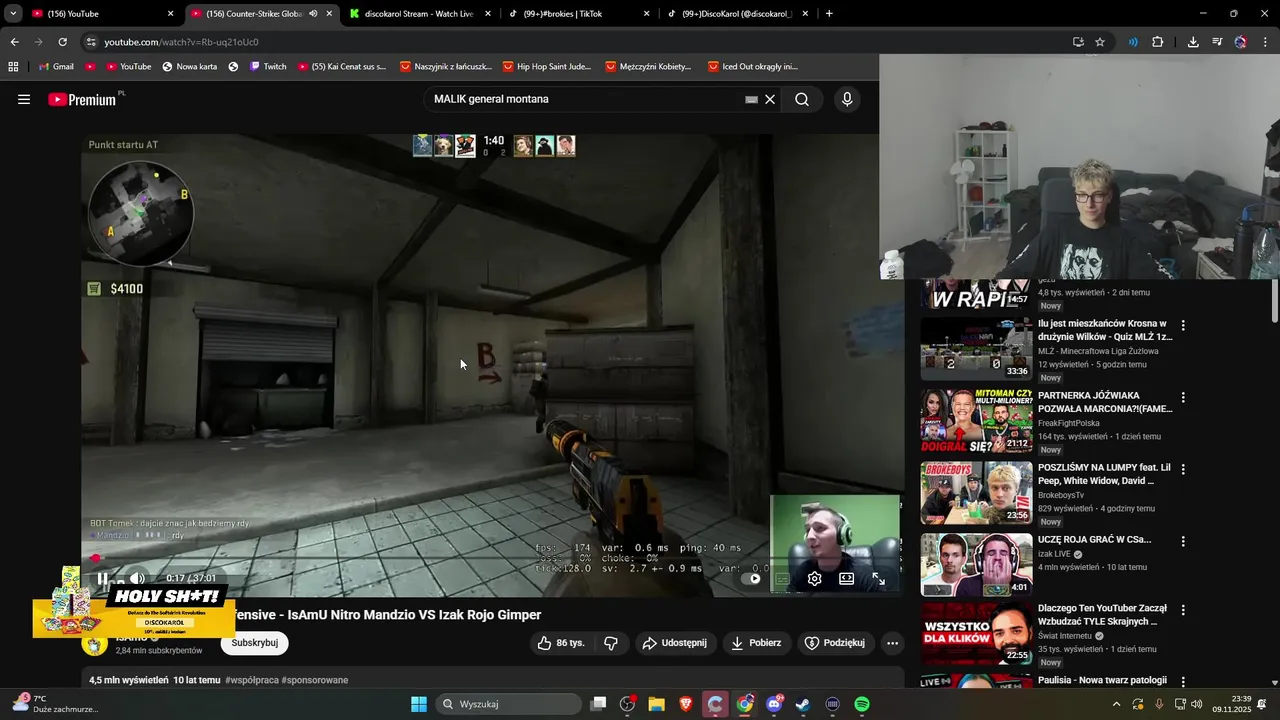Open the player settings gear
The width and height of the screenshot is (1280, 720).
[814, 578]
